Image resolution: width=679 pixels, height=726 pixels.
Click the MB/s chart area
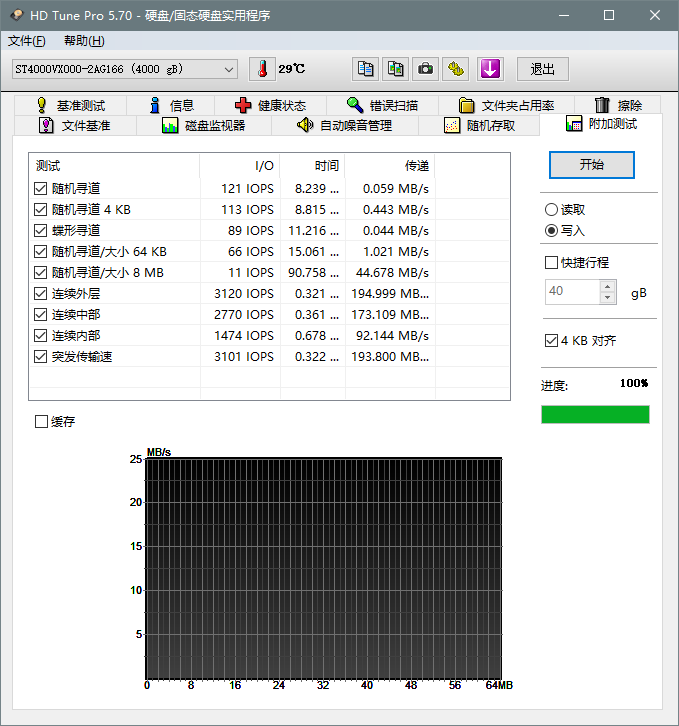coord(323,569)
